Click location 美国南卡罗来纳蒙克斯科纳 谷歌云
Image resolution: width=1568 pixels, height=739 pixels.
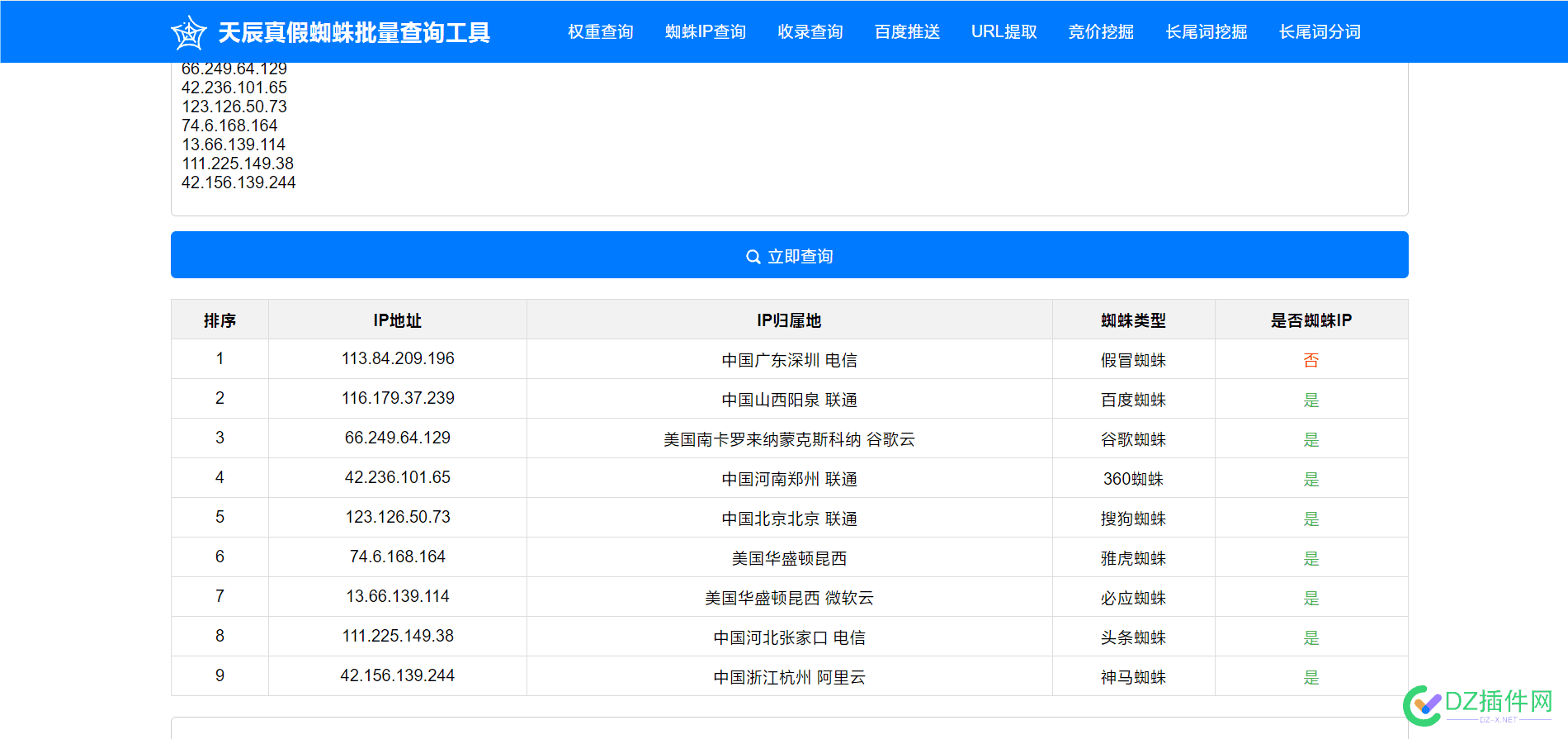(789, 439)
